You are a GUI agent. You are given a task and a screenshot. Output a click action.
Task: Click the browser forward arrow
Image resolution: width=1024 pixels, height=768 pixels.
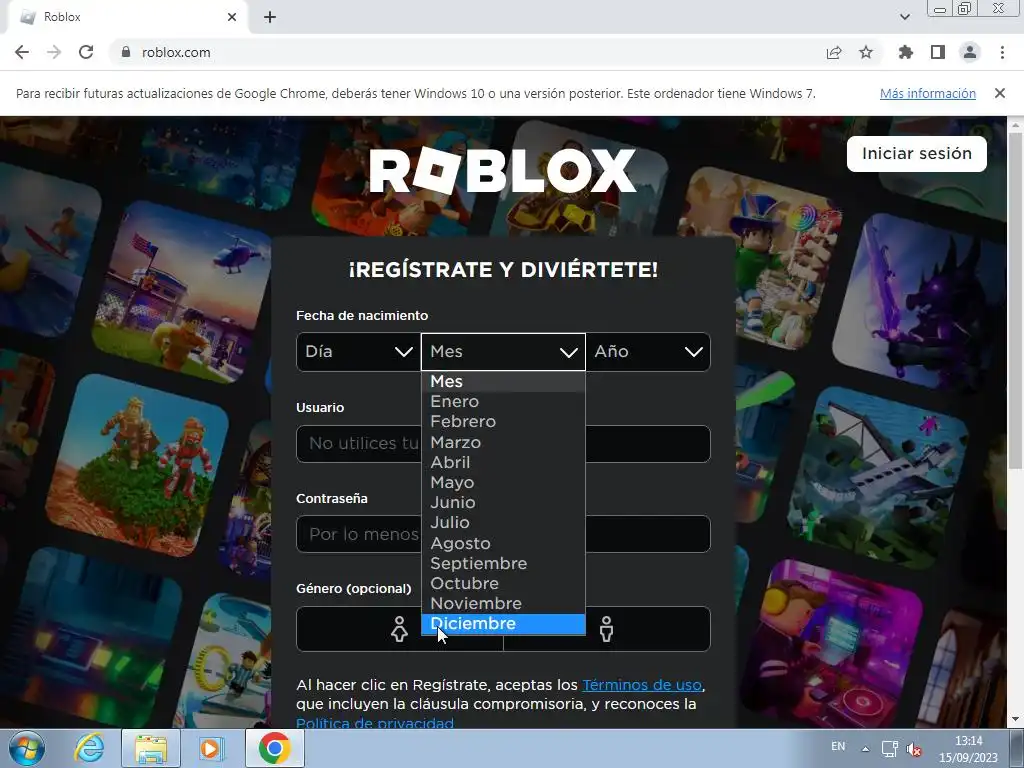pyautogui.click(x=54, y=52)
